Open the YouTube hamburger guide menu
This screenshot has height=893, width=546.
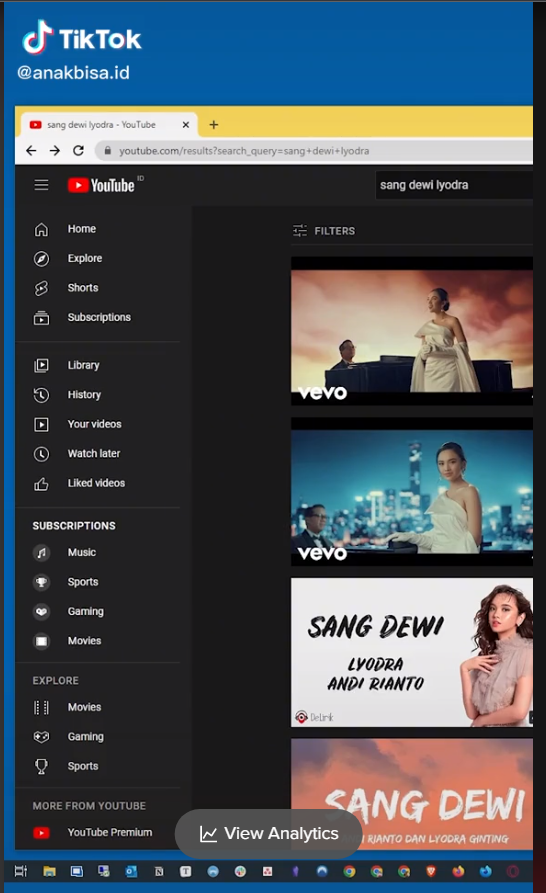[x=41, y=185]
